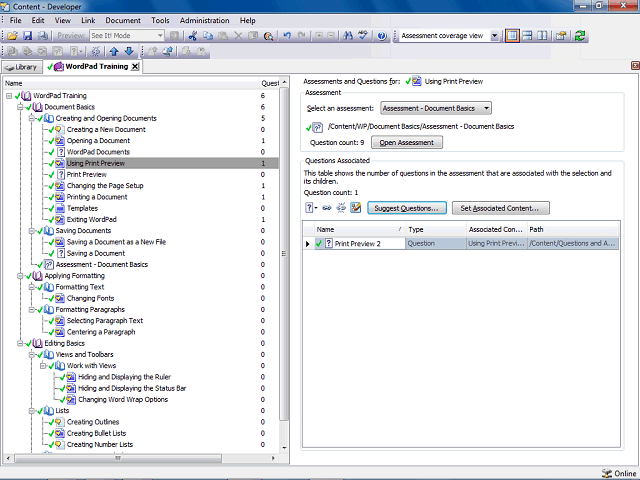Image resolution: width=640 pixels, height=480 pixels.
Task: Switch to vertical split layout view
Action: point(542,36)
